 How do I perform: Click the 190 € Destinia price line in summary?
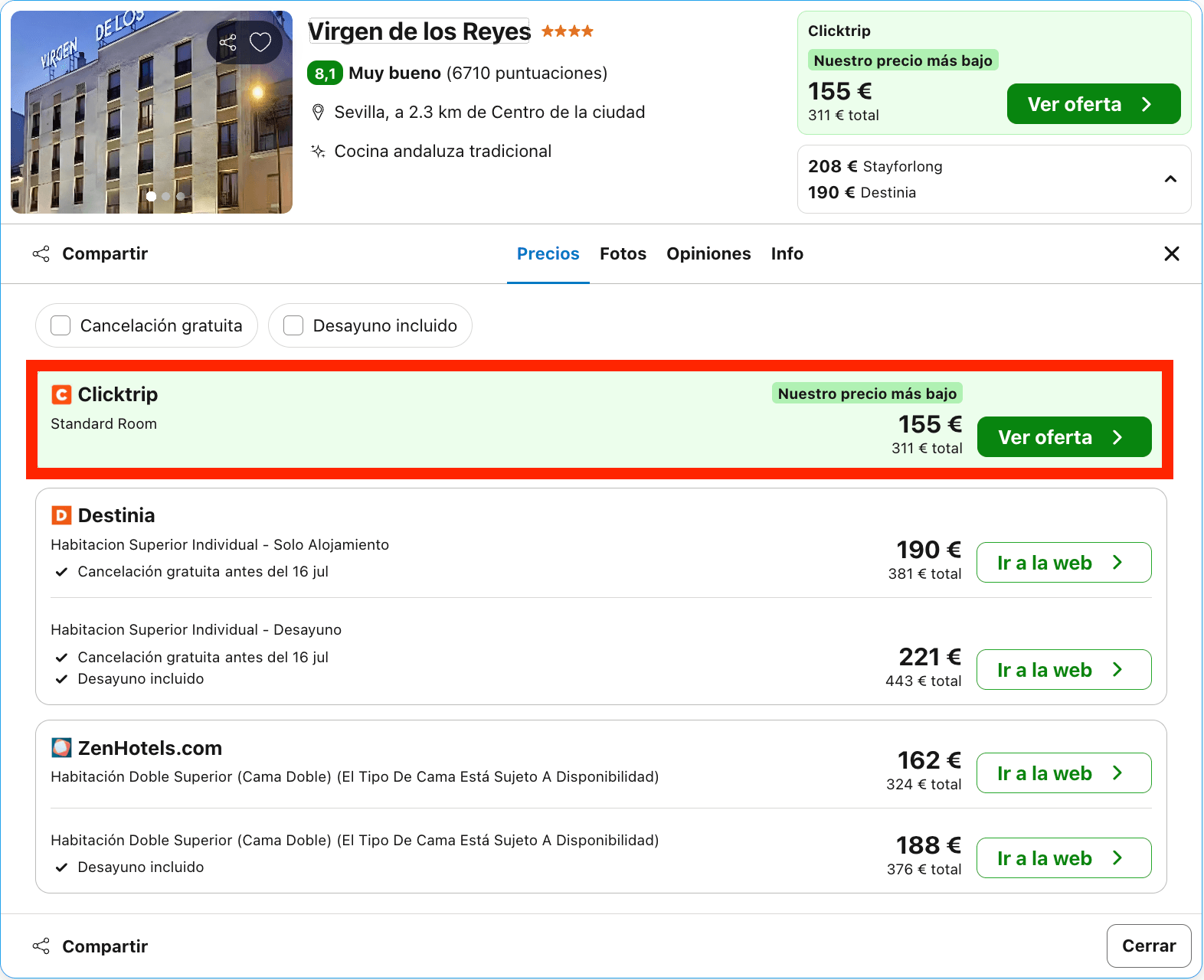[x=862, y=192]
